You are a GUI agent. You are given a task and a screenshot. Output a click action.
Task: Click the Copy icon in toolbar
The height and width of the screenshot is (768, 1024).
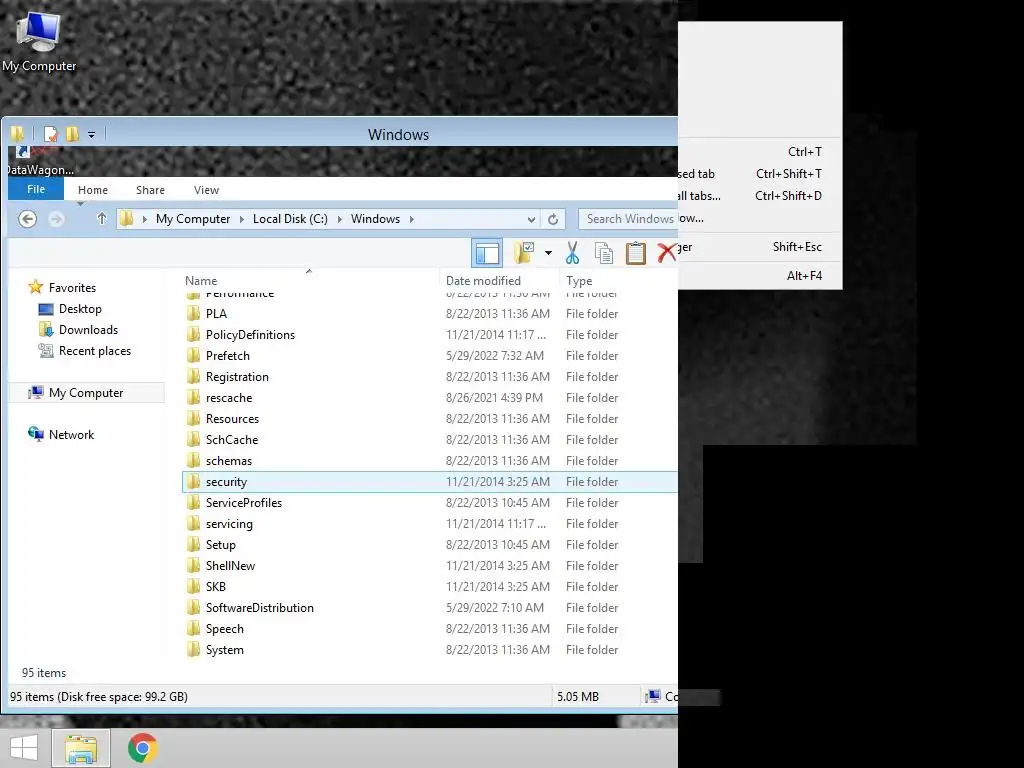604,253
